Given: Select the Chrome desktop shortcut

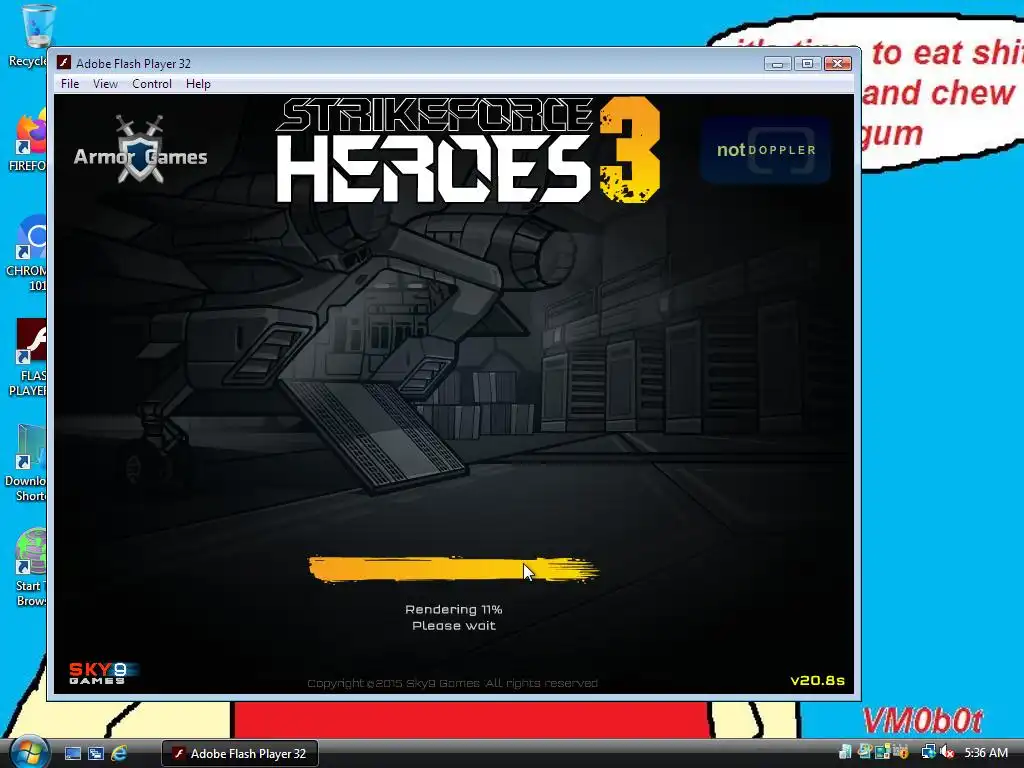Looking at the screenshot, I should click(x=27, y=253).
